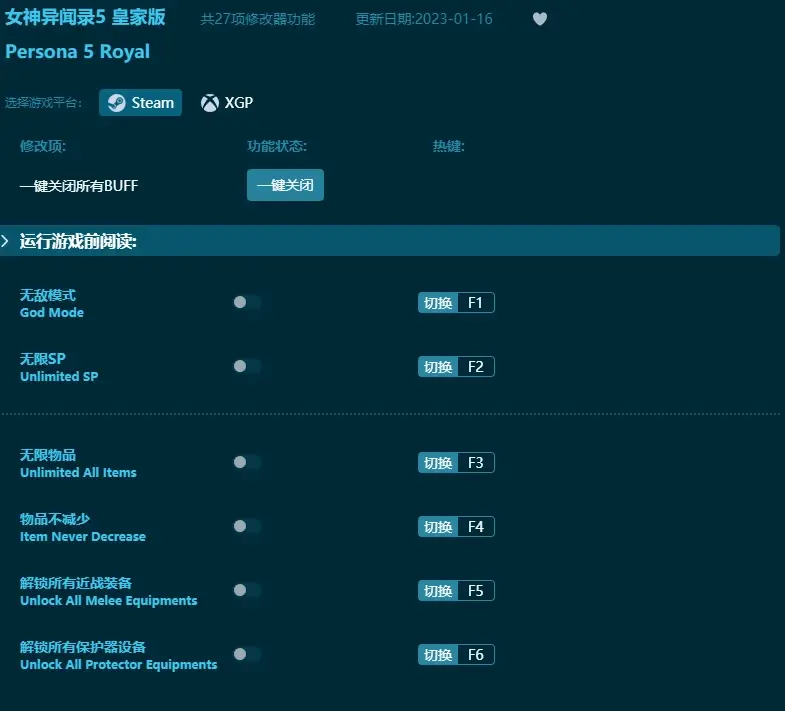Image resolution: width=785 pixels, height=711 pixels.
Task: Toggle Item Never Decrease switch
Action: click(x=247, y=526)
